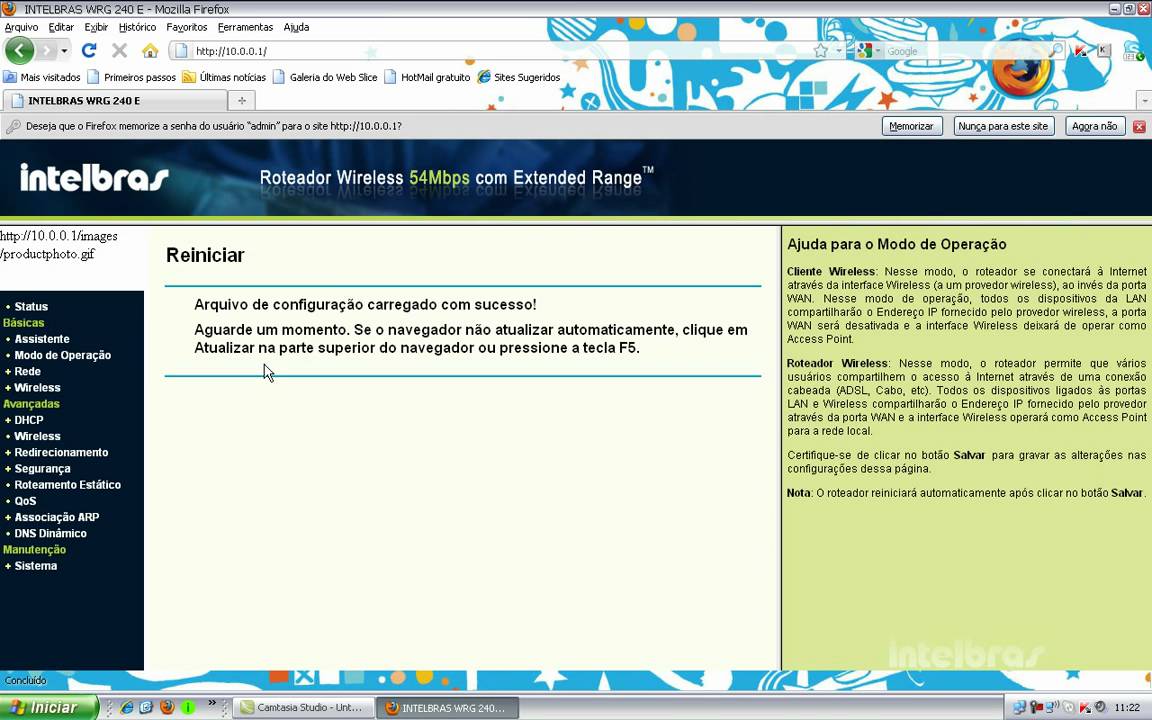Screen dimensions: 1152x720
Task: Expand the Sistema menu item
Action: (35, 565)
